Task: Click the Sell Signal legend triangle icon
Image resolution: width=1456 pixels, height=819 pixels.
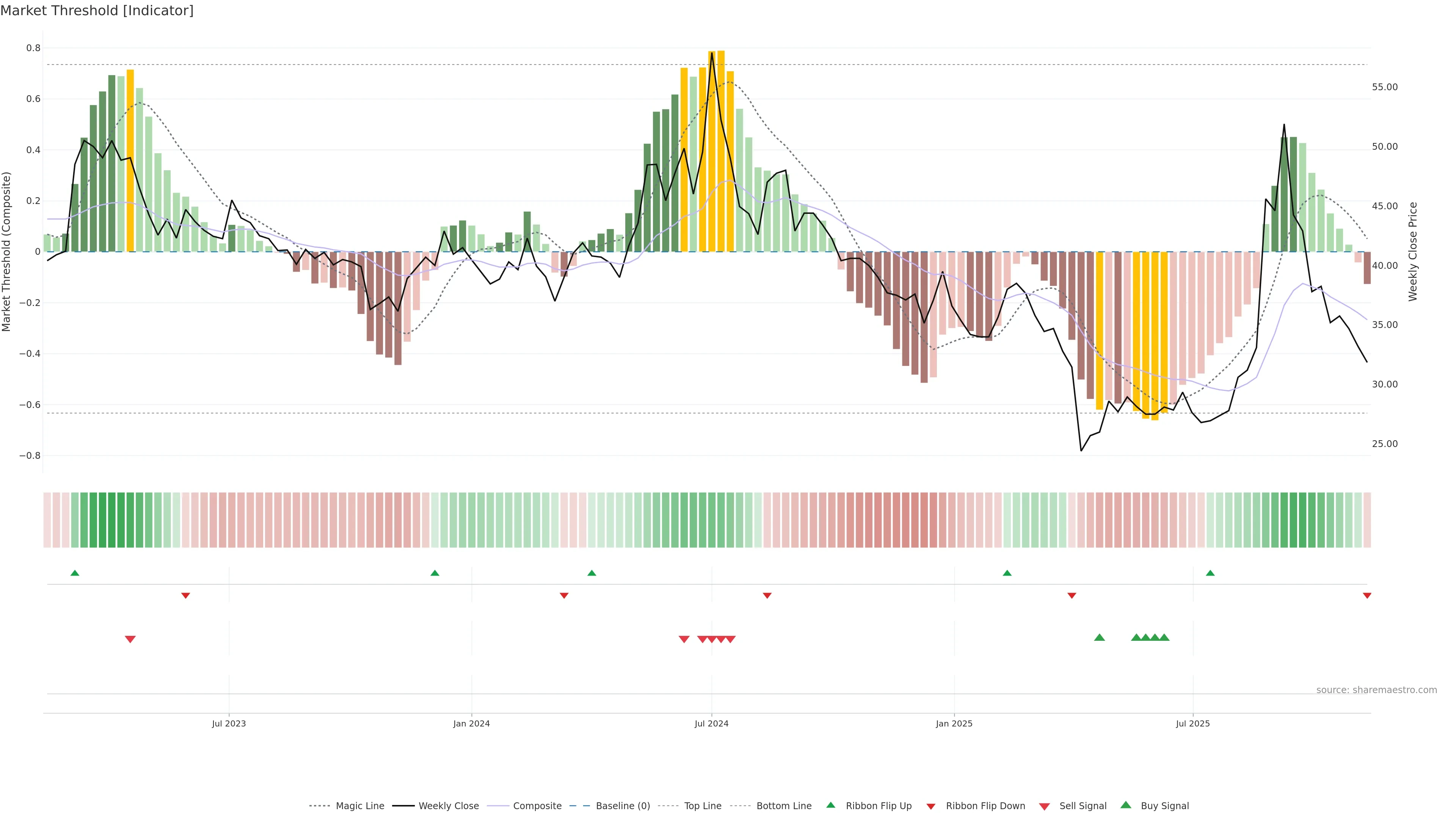Action: [1045, 806]
